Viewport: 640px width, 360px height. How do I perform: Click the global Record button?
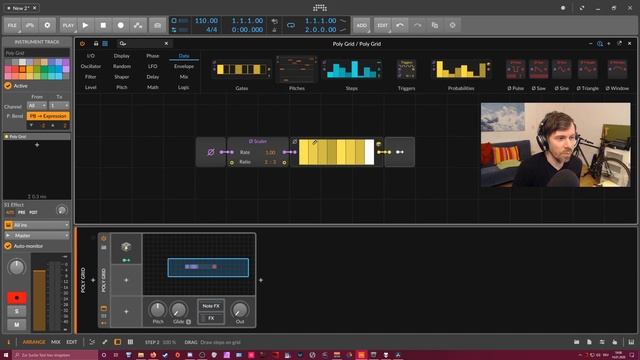coord(121,25)
